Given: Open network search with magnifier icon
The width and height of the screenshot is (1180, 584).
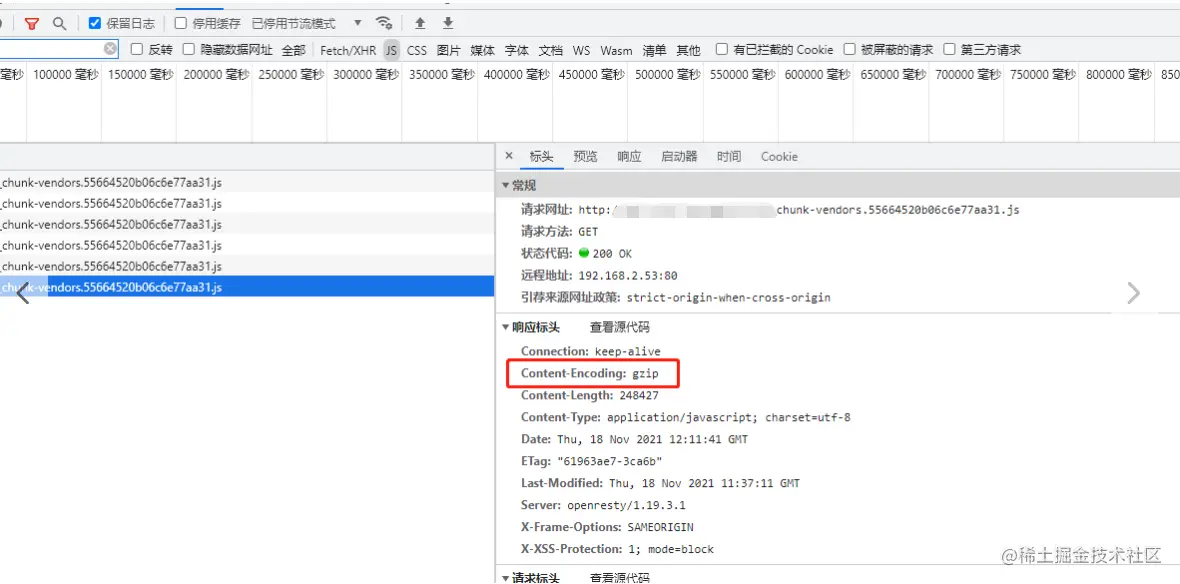Looking at the screenshot, I should coord(59,23).
